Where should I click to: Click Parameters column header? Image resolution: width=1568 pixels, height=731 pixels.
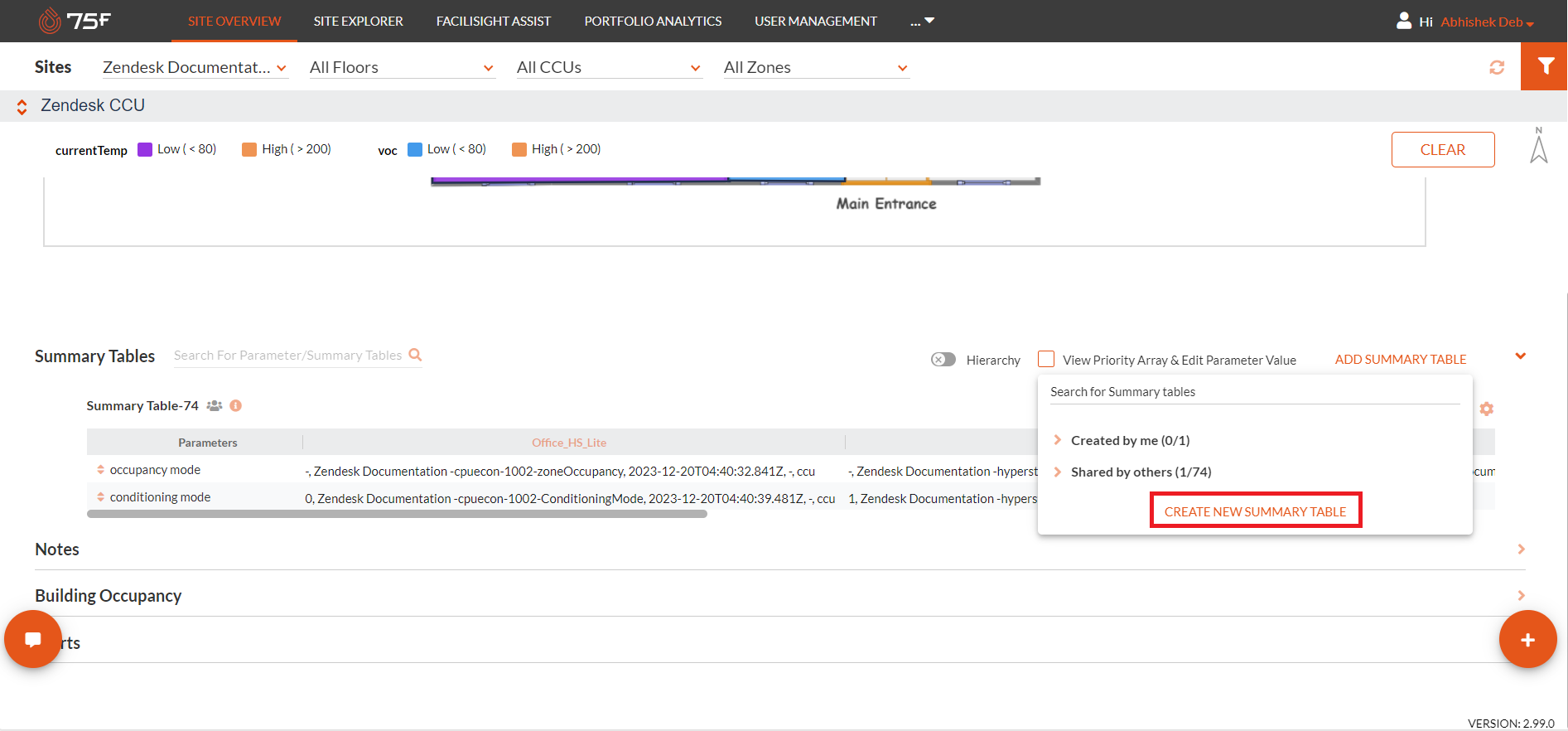click(208, 443)
